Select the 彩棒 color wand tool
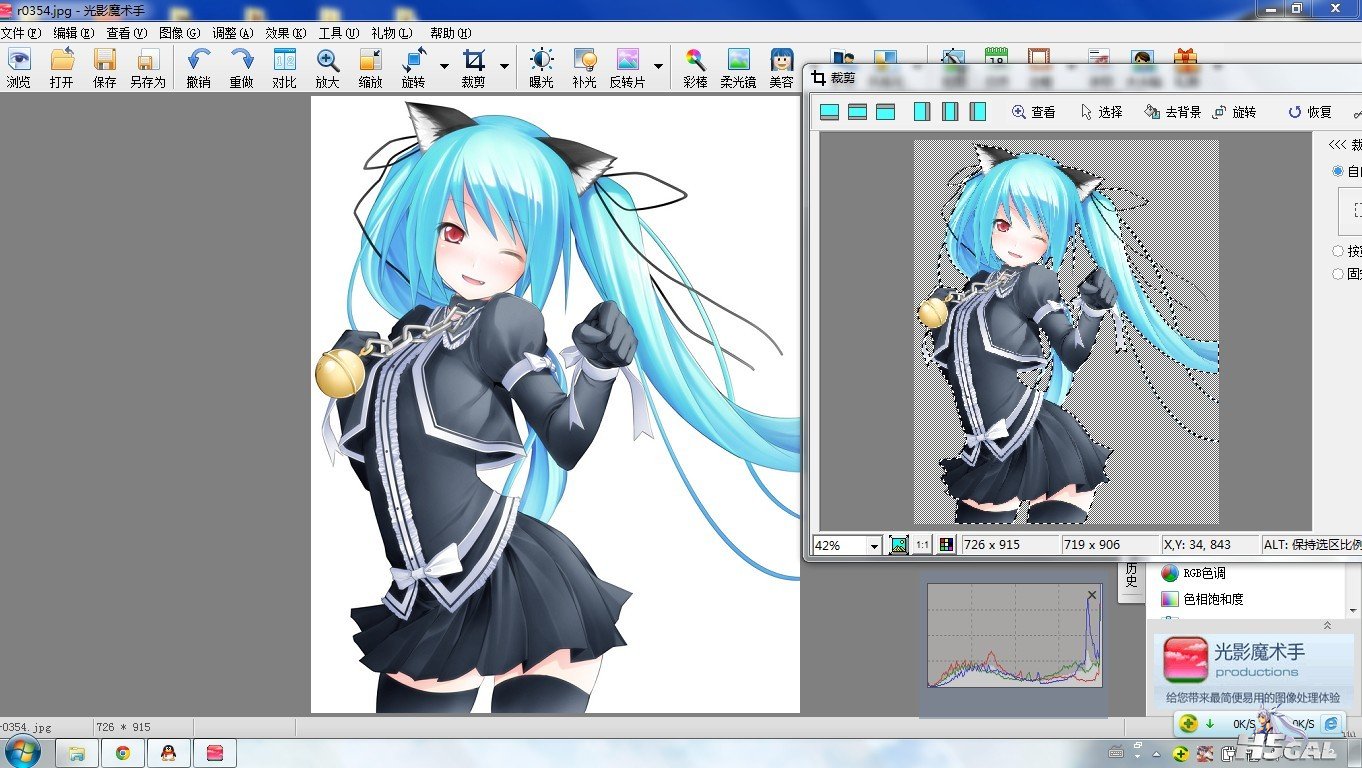1362x768 pixels. coord(695,69)
